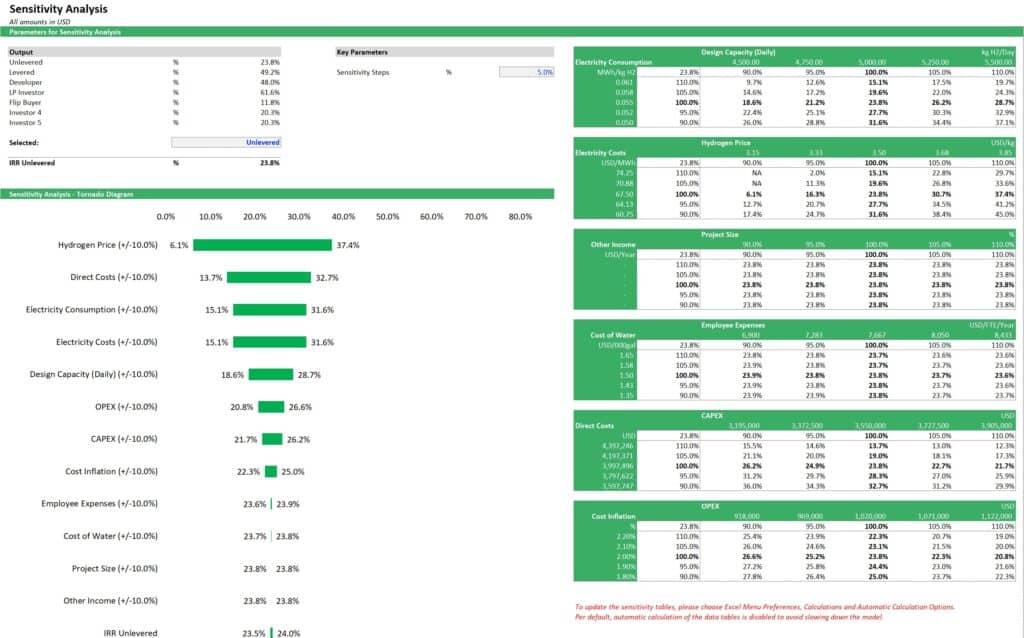Viewport: 1024px width, 638px height.
Task: Select the 9.7% cell in Design Capacity table
Action: [x=754, y=83]
